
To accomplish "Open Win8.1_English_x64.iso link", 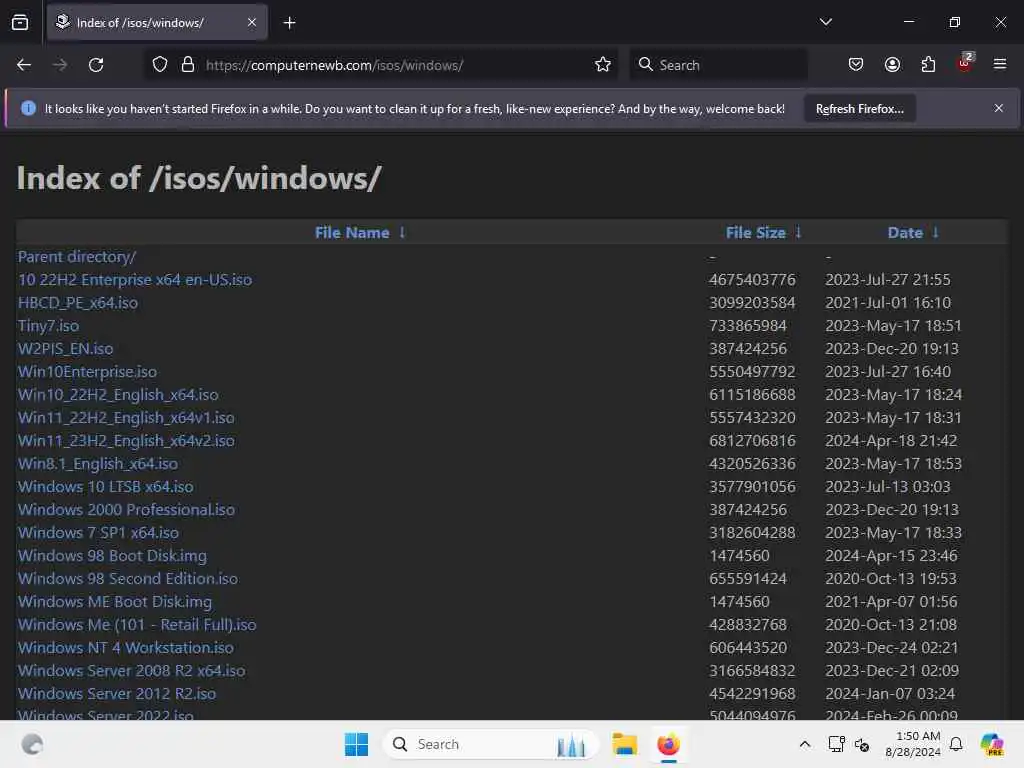I will point(97,464).
